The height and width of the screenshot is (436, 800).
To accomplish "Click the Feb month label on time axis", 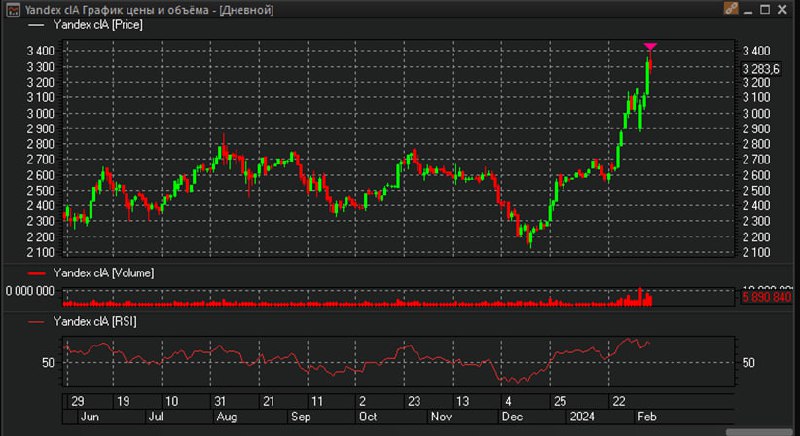I will [x=646, y=417].
